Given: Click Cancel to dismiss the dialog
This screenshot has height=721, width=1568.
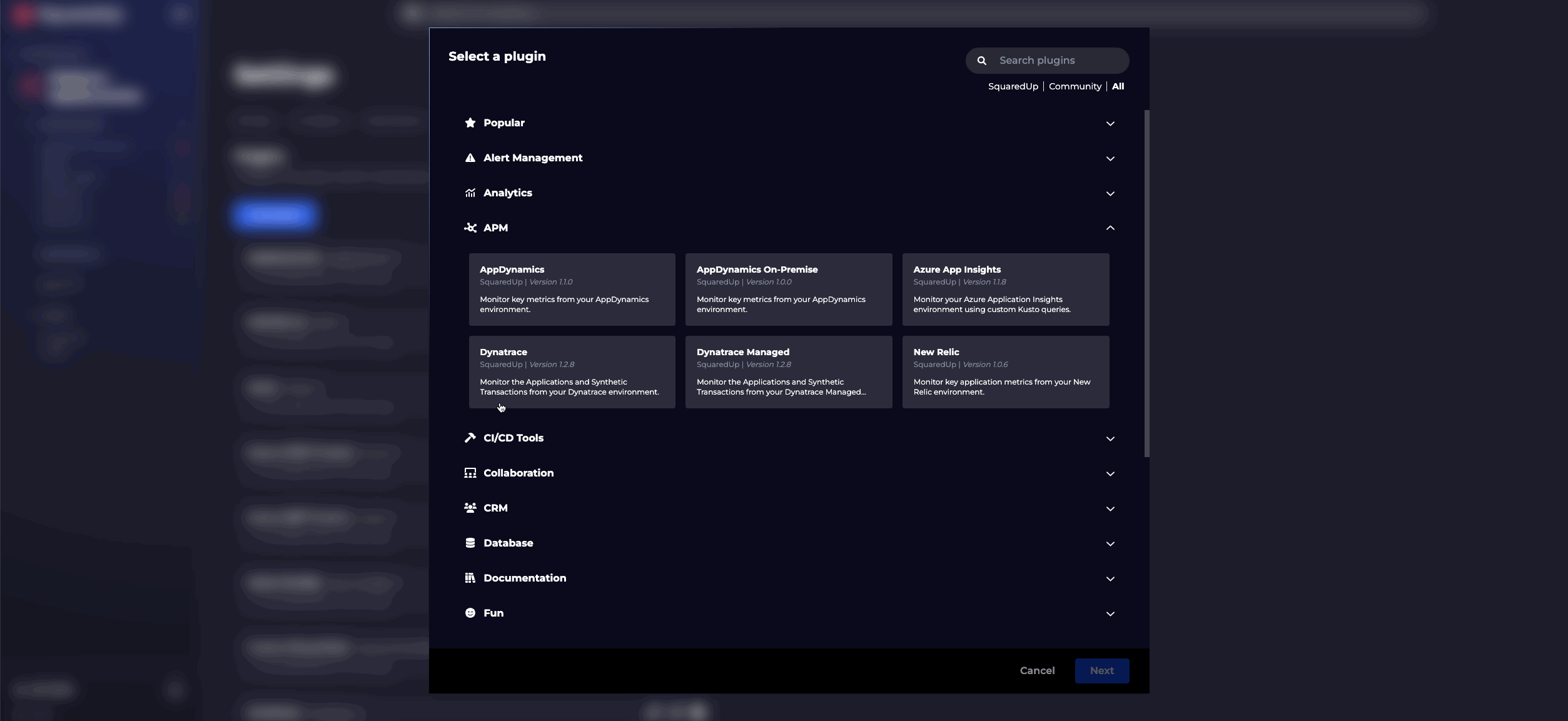Looking at the screenshot, I should [x=1036, y=670].
